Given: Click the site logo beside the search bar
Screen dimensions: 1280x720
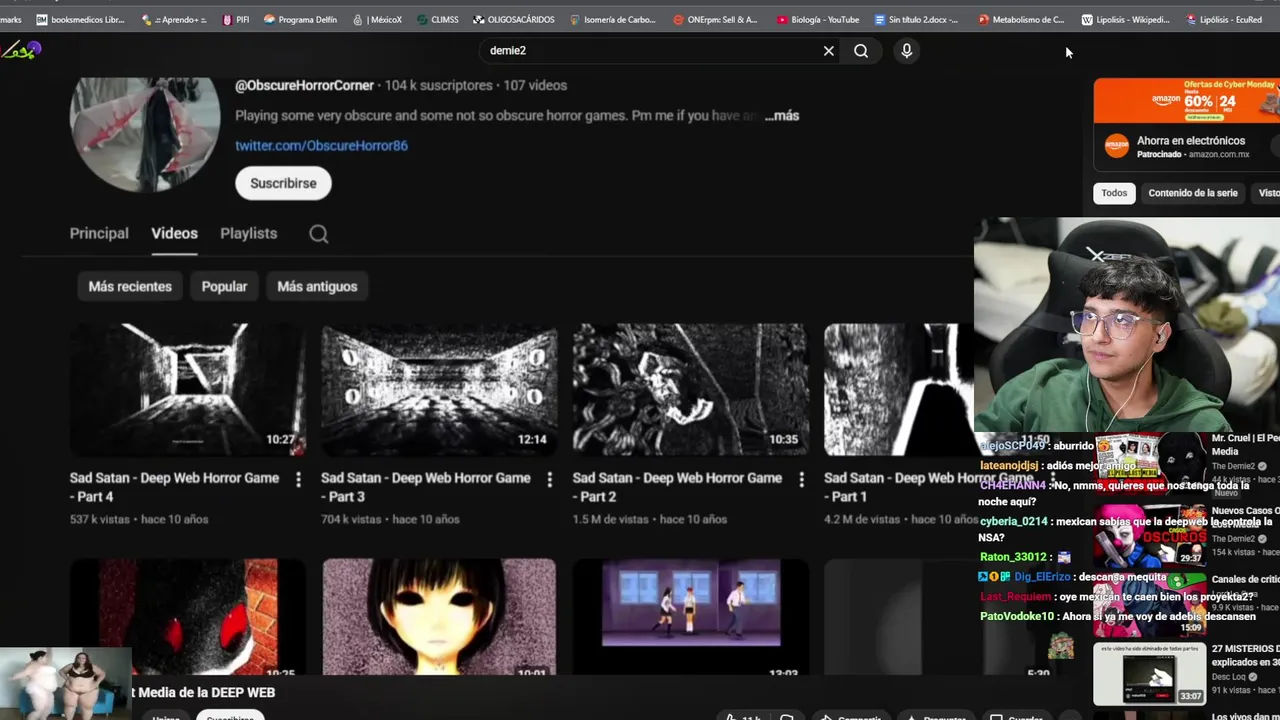Looking at the screenshot, I should (x=21, y=49).
